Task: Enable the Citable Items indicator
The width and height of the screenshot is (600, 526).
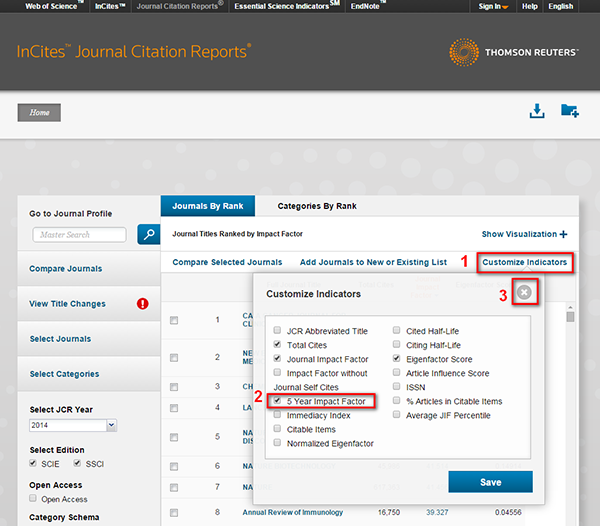Action: [277, 428]
